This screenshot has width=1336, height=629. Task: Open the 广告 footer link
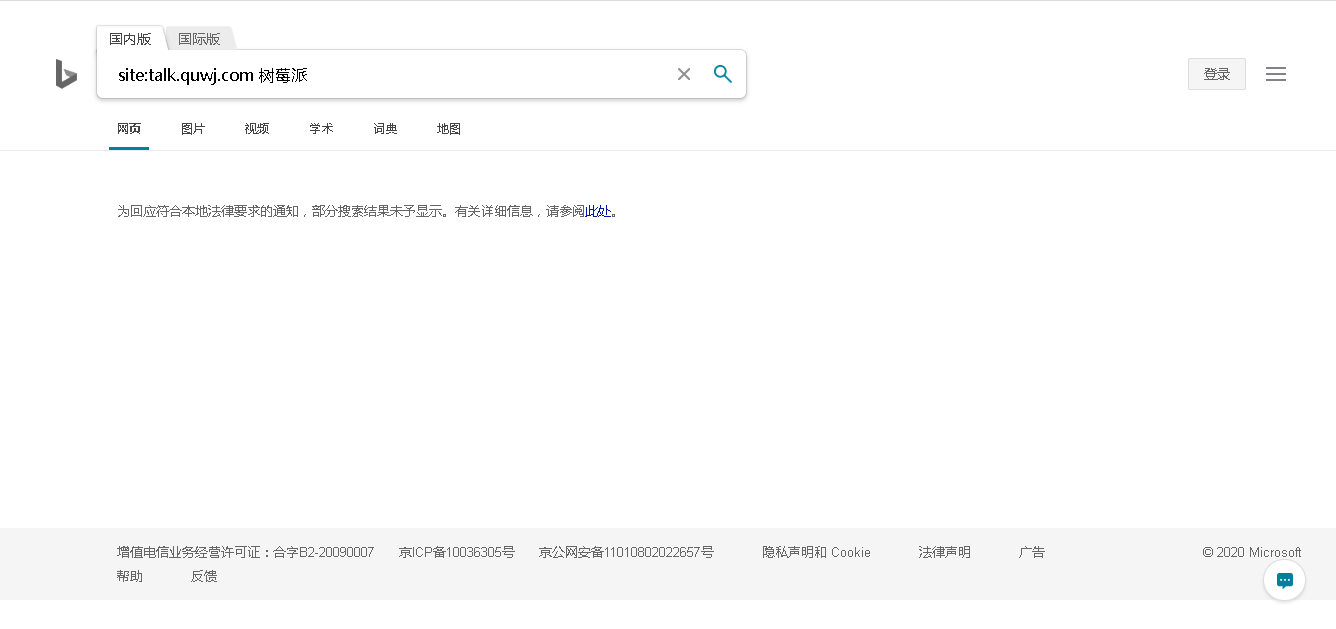click(x=1032, y=552)
